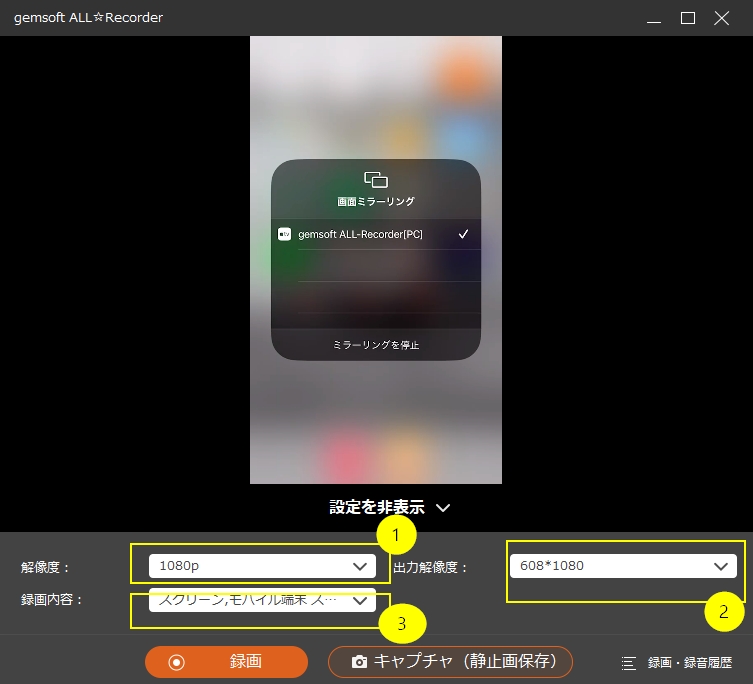This screenshot has height=684, width=753.
Task: Maximize the gemsoft ALL☆Recorder window
Action: click(687, 18)
